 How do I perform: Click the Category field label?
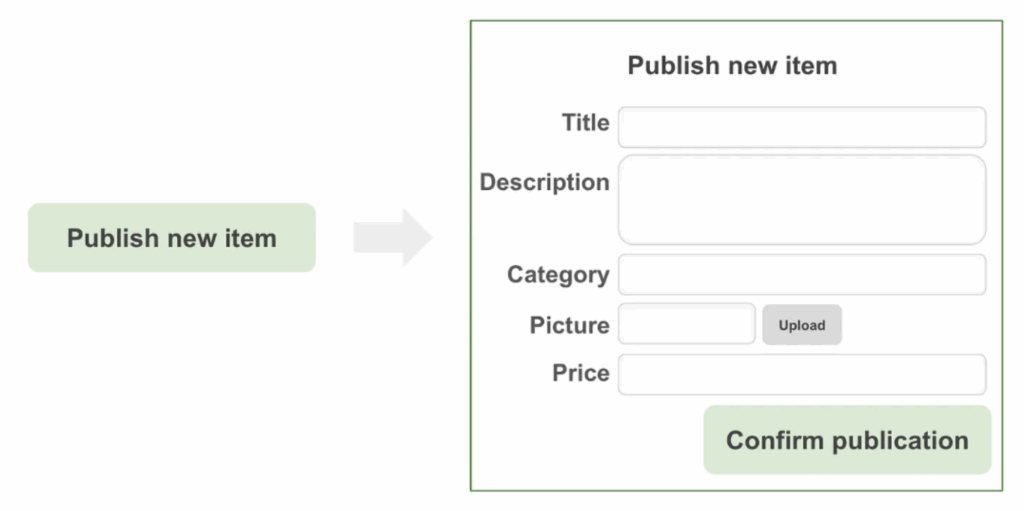point(557,275)
